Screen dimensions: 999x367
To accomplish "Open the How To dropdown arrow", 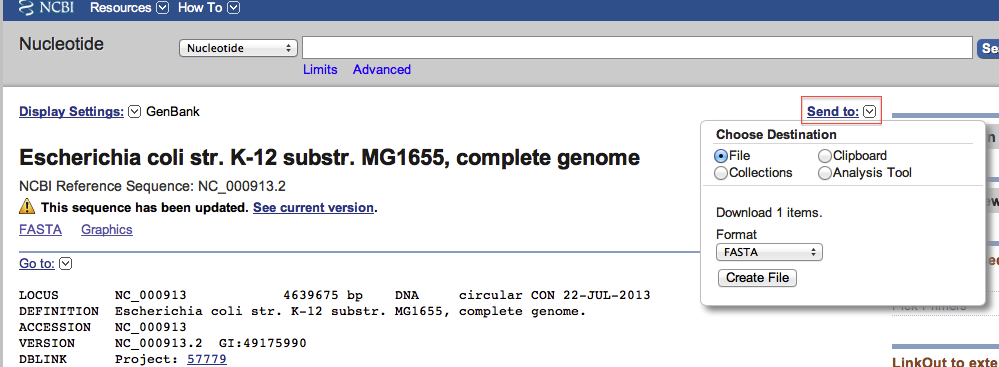I will point(234,8).
